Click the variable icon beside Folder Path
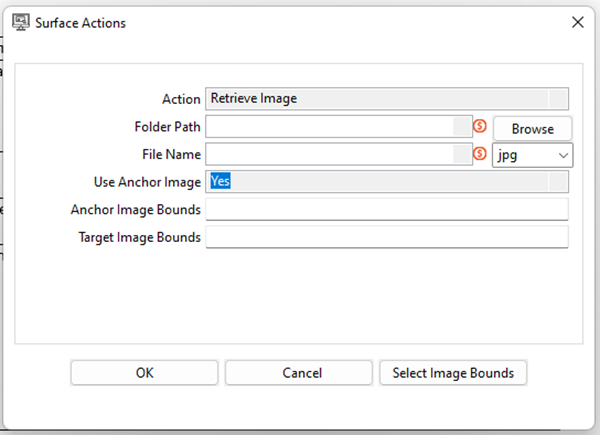The height and width of the screenshot is (435, 600). (480, 127)
